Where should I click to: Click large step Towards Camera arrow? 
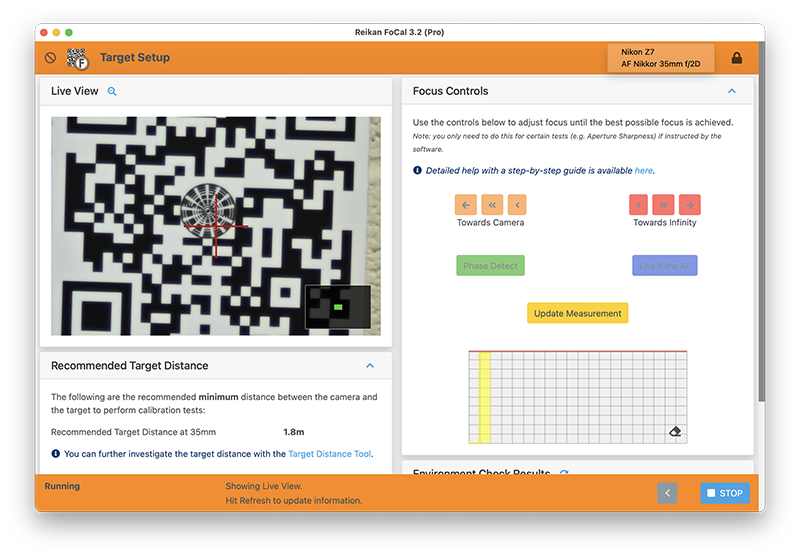[466, 205]
